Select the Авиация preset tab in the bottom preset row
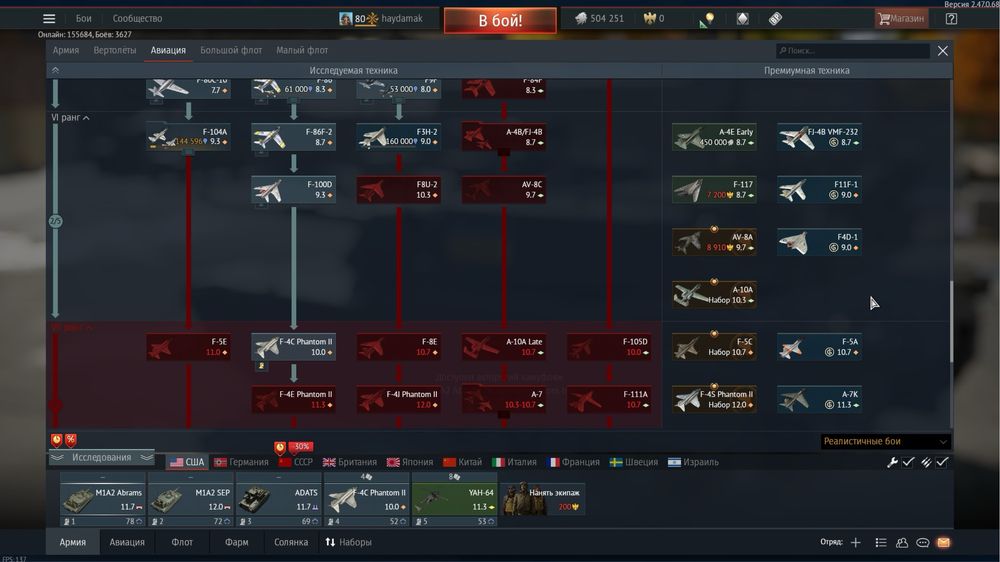Screen dimensions: 1000x562 pos(127,542)
